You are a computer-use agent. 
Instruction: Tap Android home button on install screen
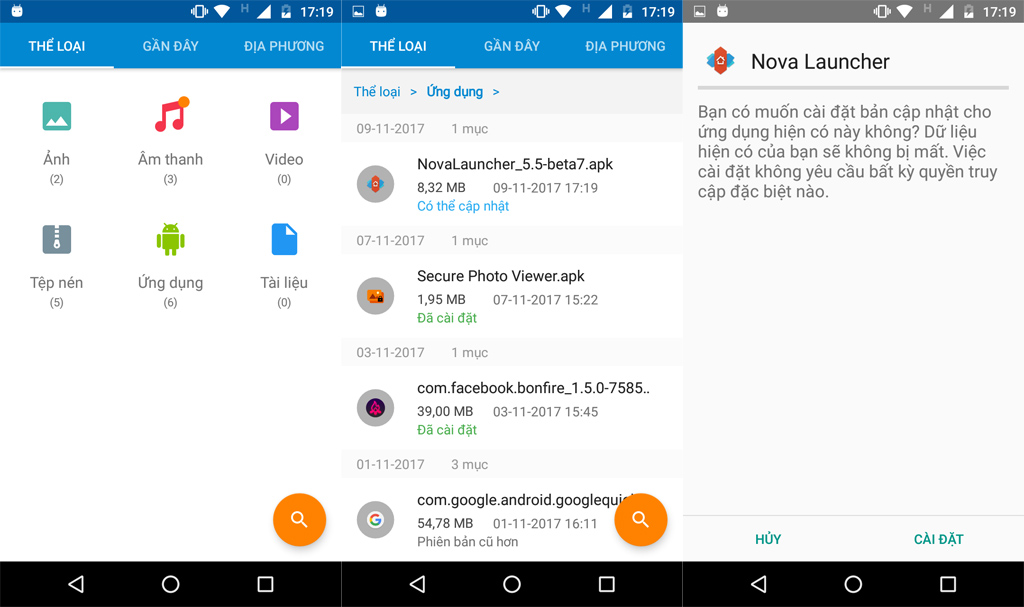coord(853,583)
